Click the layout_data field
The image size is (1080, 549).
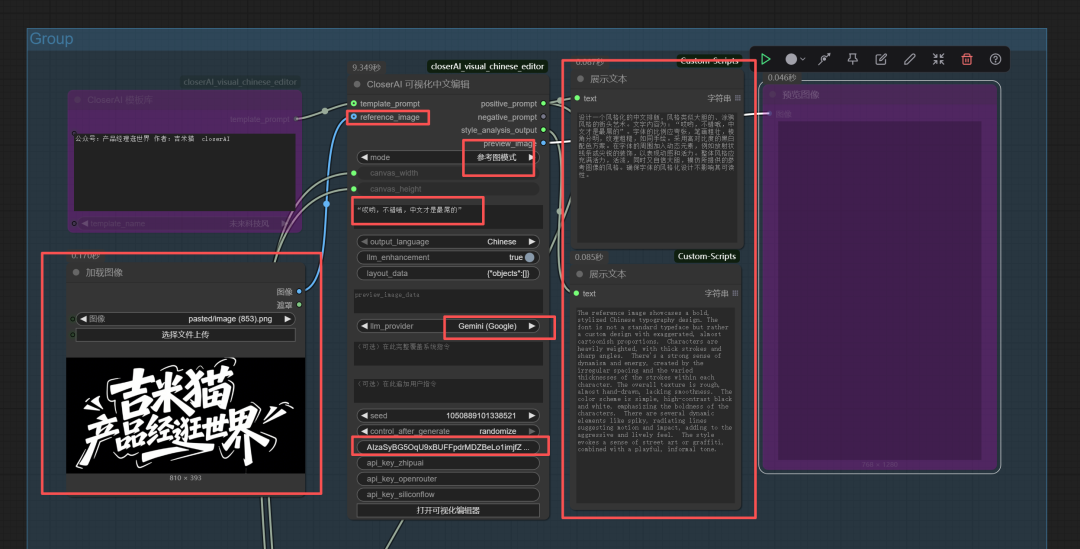(x=448, y=273)
